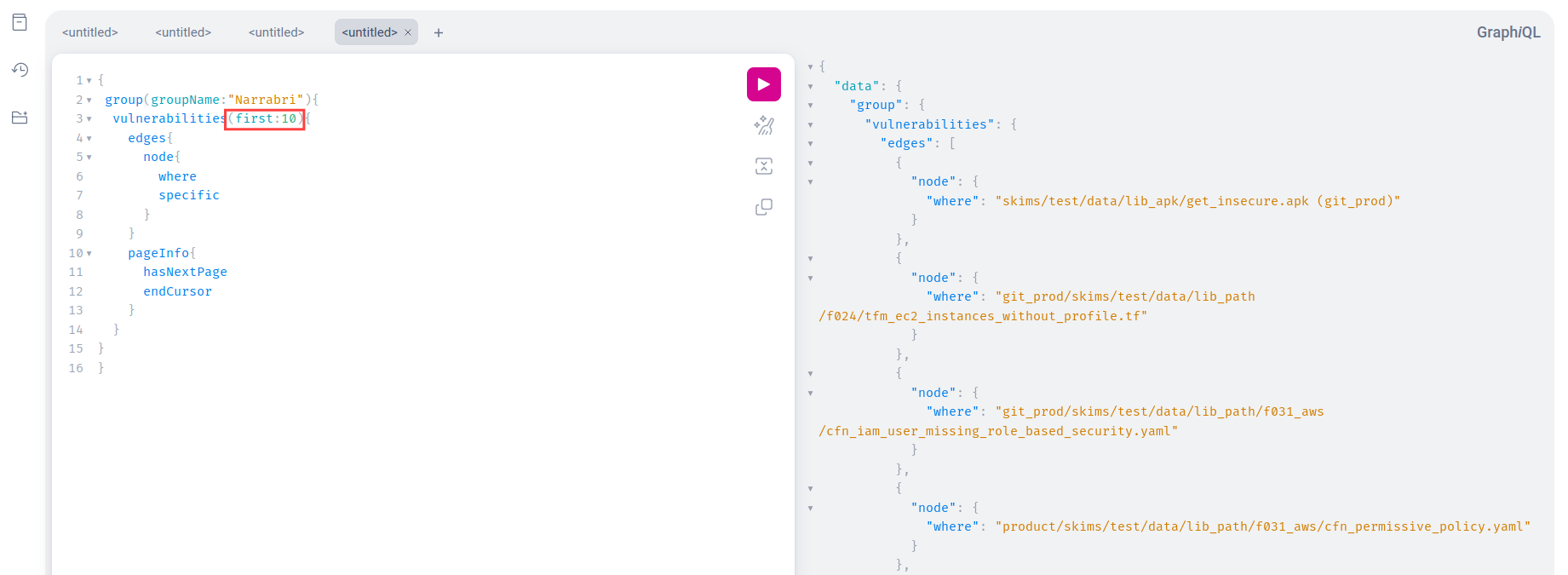
Task: Collapse the "data" object in the response
Action: click(x=810, y=86)
